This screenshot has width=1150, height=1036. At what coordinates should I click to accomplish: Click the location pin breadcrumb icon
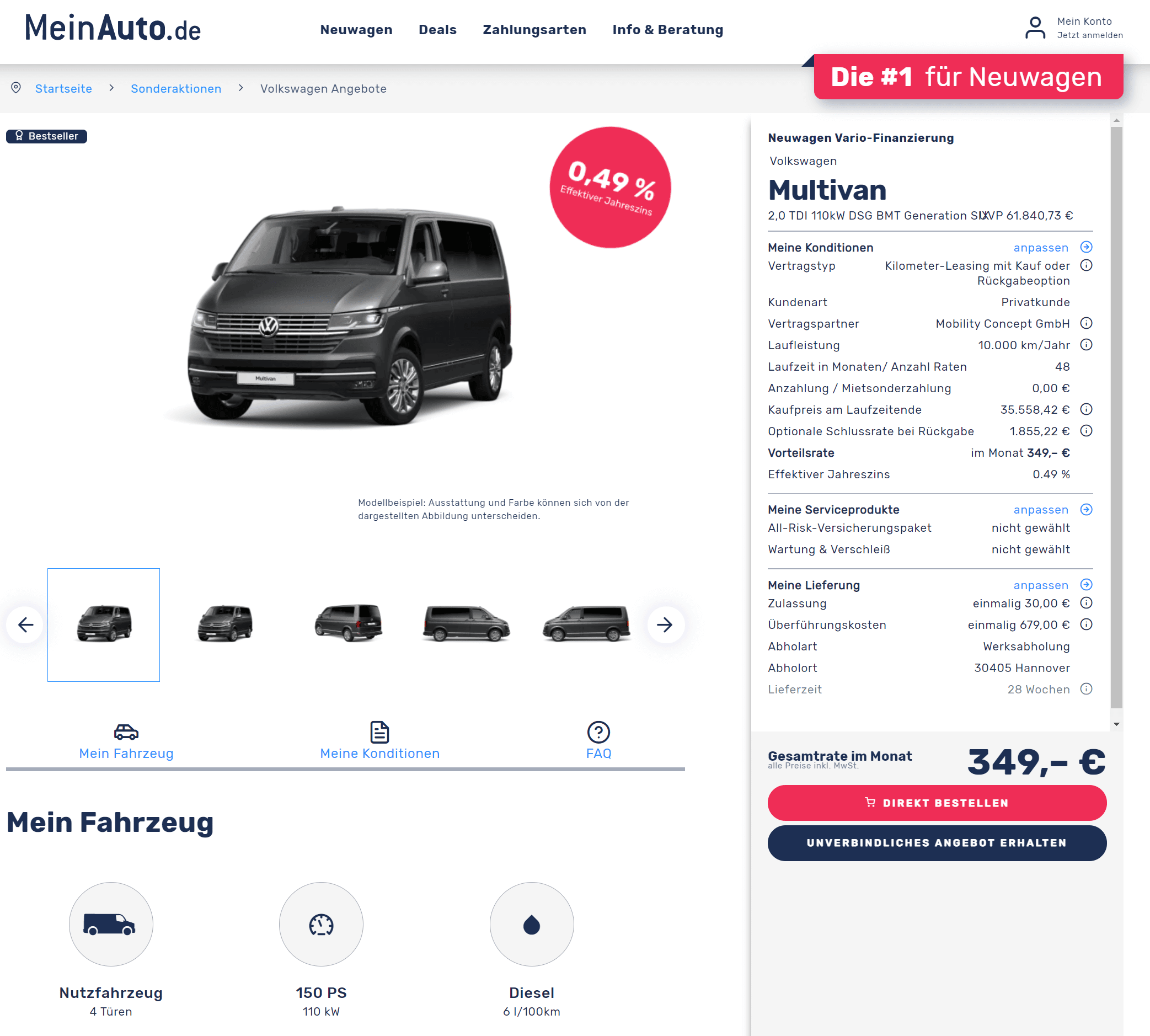(16, 88)
